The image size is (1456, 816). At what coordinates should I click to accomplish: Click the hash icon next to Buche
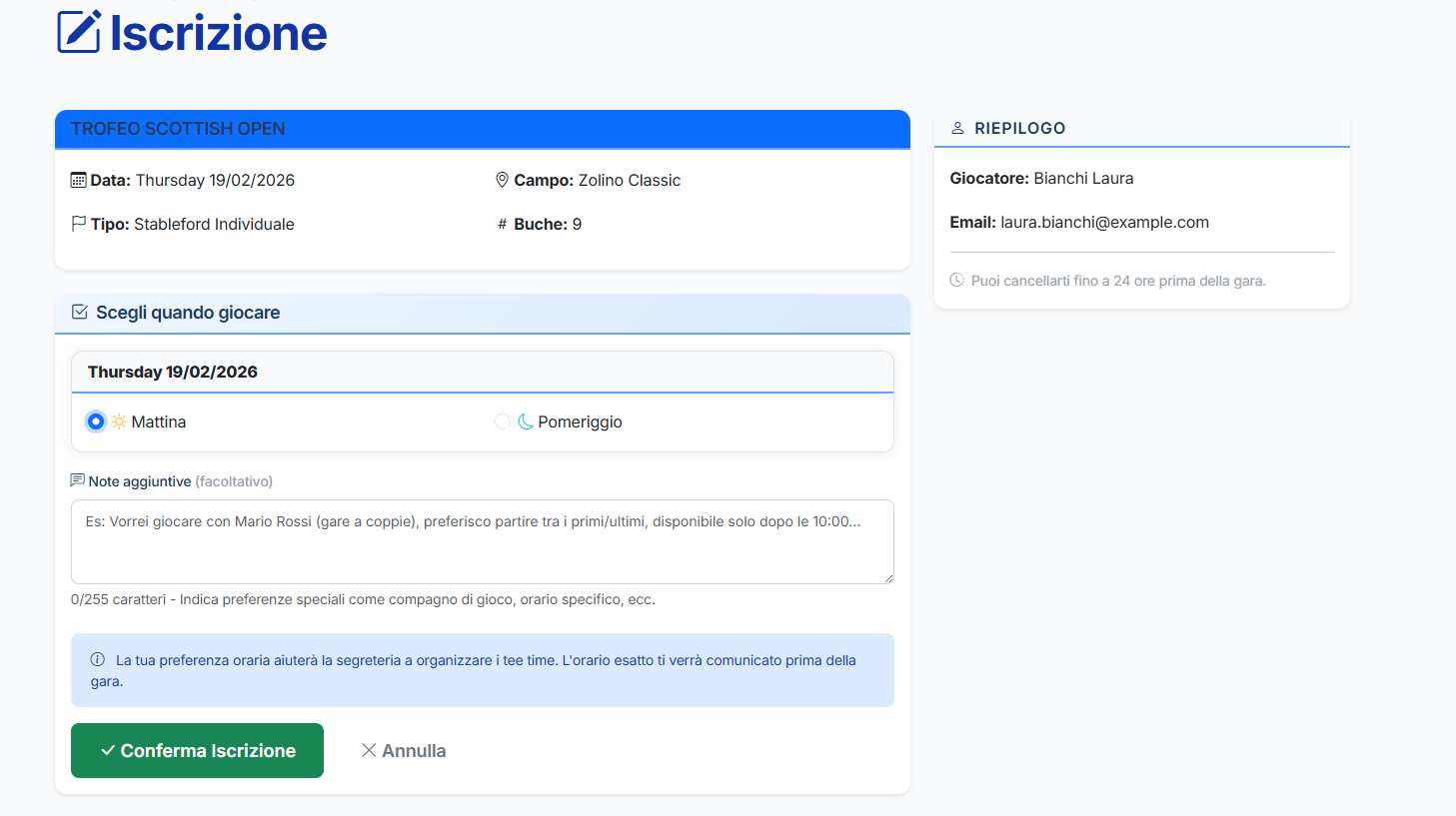pos(502,224)
